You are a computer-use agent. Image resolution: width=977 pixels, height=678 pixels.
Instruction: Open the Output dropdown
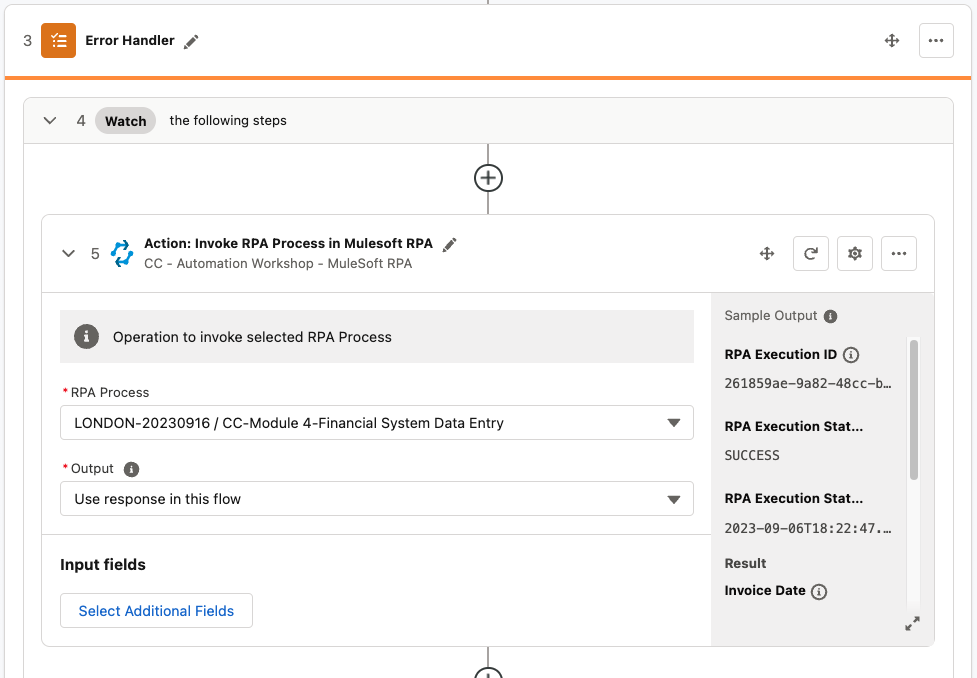(377, 499)
